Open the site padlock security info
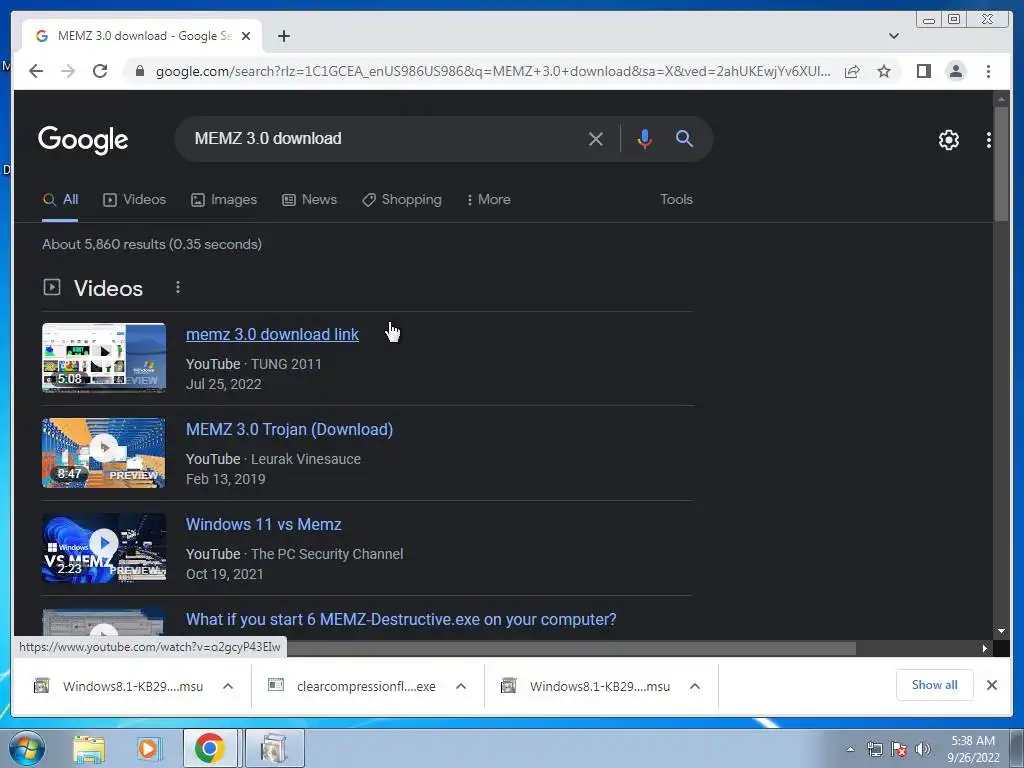This screenshot has height=768, width=1024. pos(139,71)
